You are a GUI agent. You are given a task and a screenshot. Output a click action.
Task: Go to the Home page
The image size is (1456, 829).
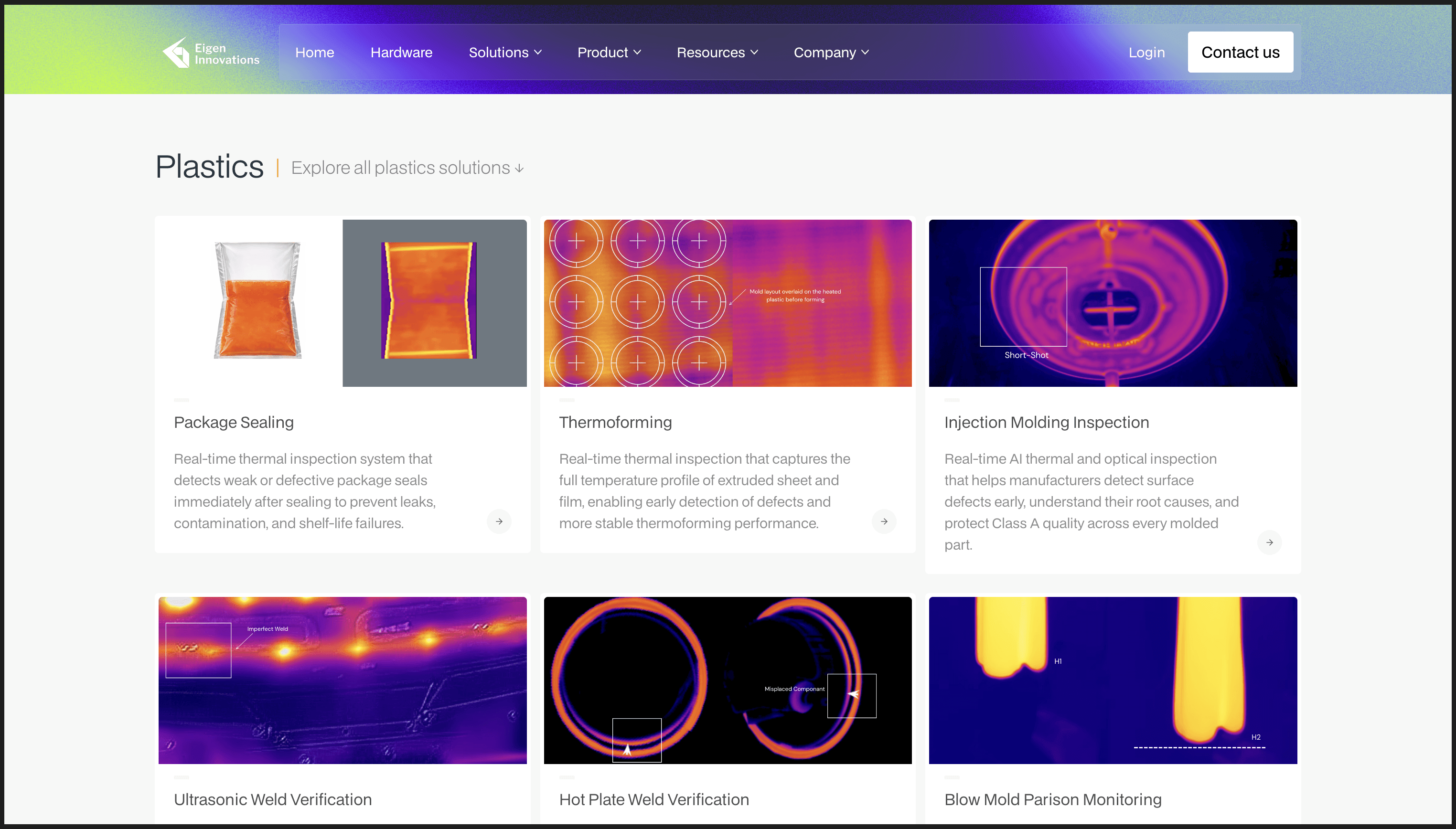[314, 53]
